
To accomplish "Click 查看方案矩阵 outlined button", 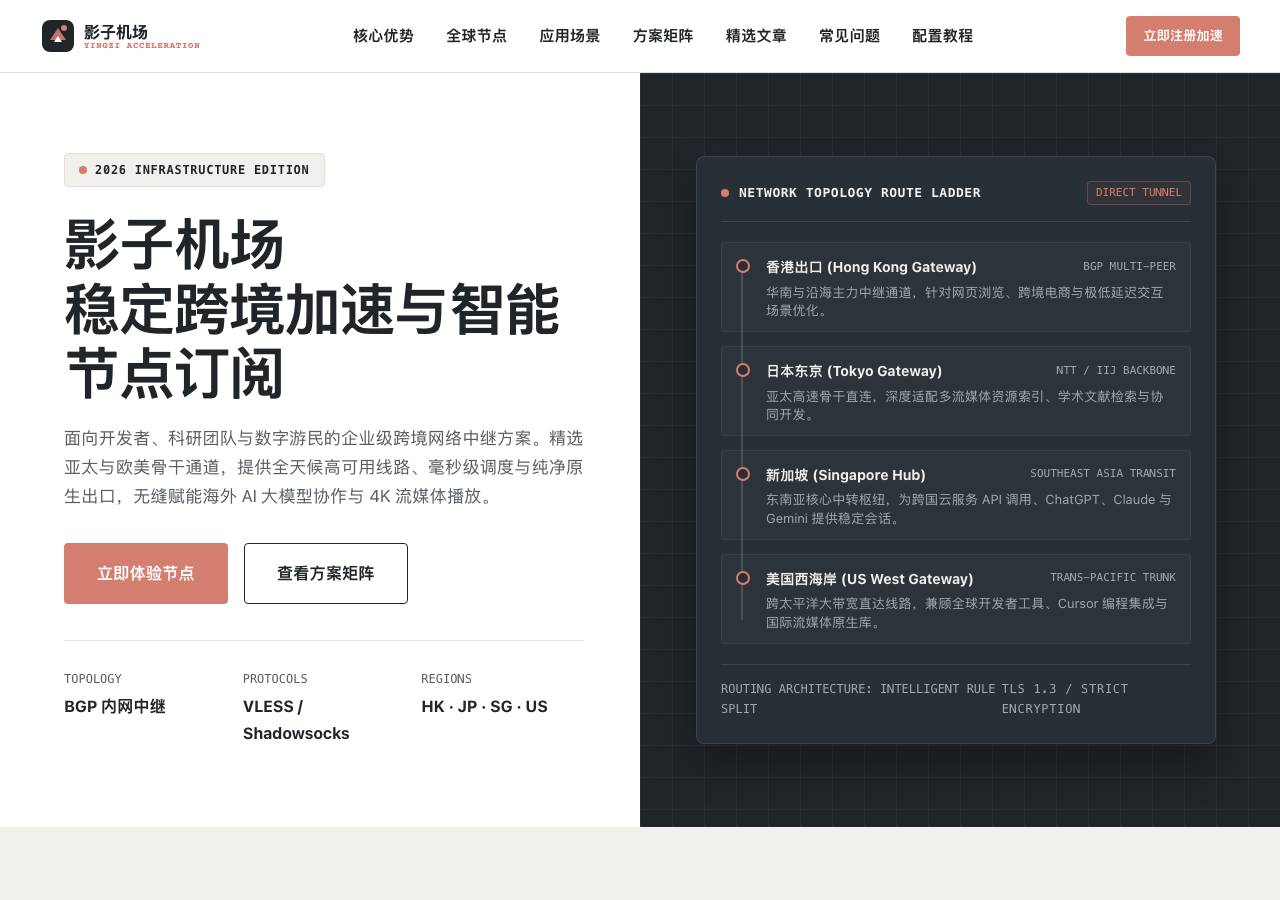I will [x=326, y=573].
